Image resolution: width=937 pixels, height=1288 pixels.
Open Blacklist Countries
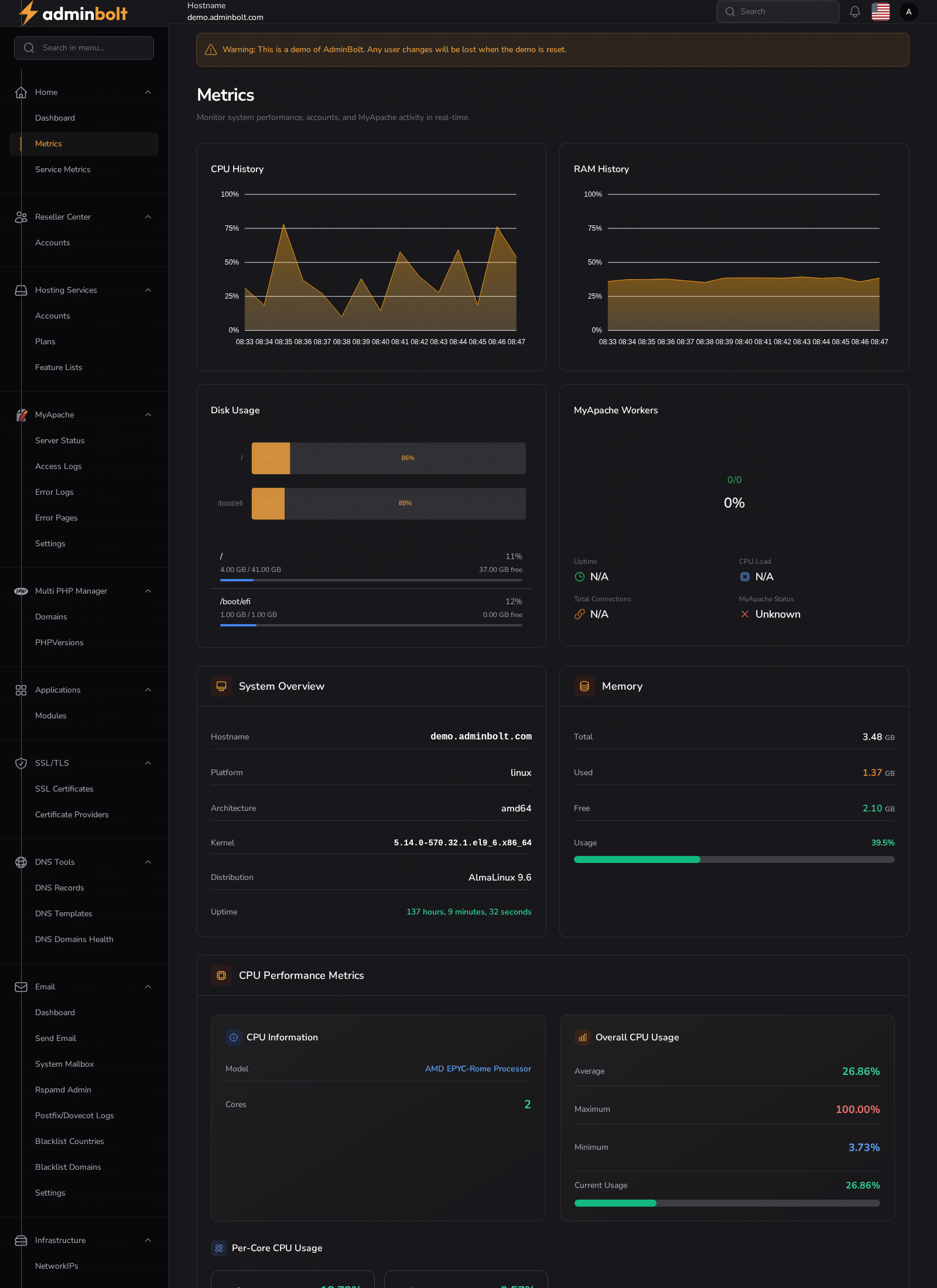point(84,1142)
